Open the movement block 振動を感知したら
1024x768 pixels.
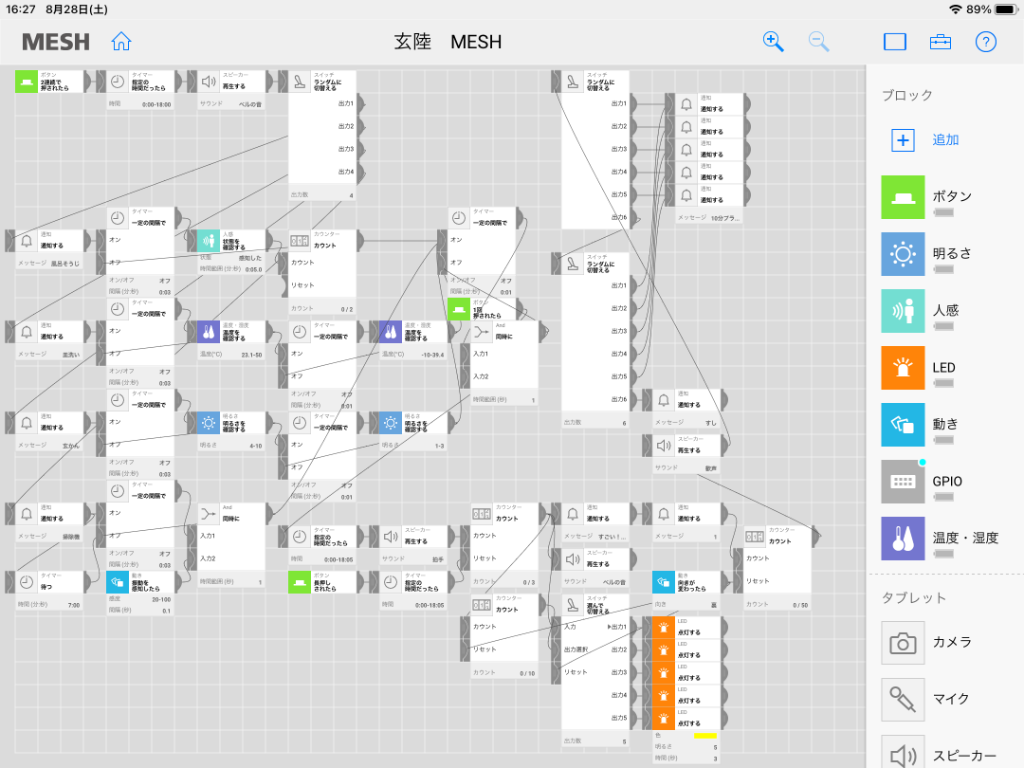[140, 583]
